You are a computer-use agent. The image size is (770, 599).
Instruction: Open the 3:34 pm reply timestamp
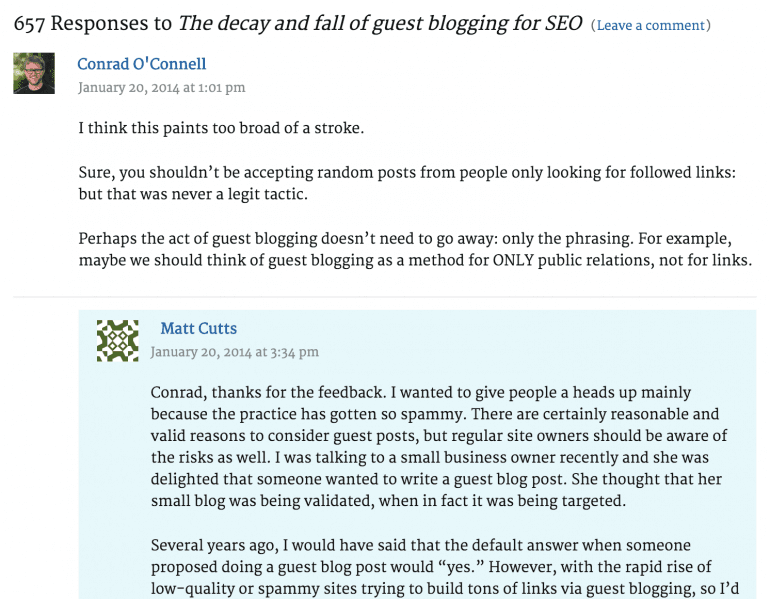tap(234, 352)
